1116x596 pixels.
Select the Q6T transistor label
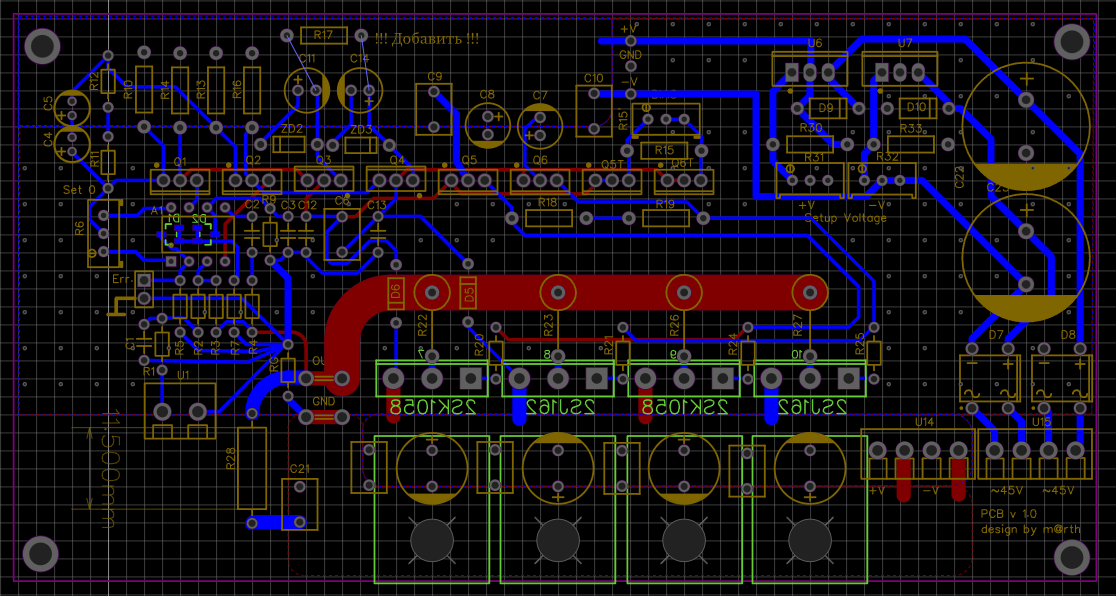(683, 164)
